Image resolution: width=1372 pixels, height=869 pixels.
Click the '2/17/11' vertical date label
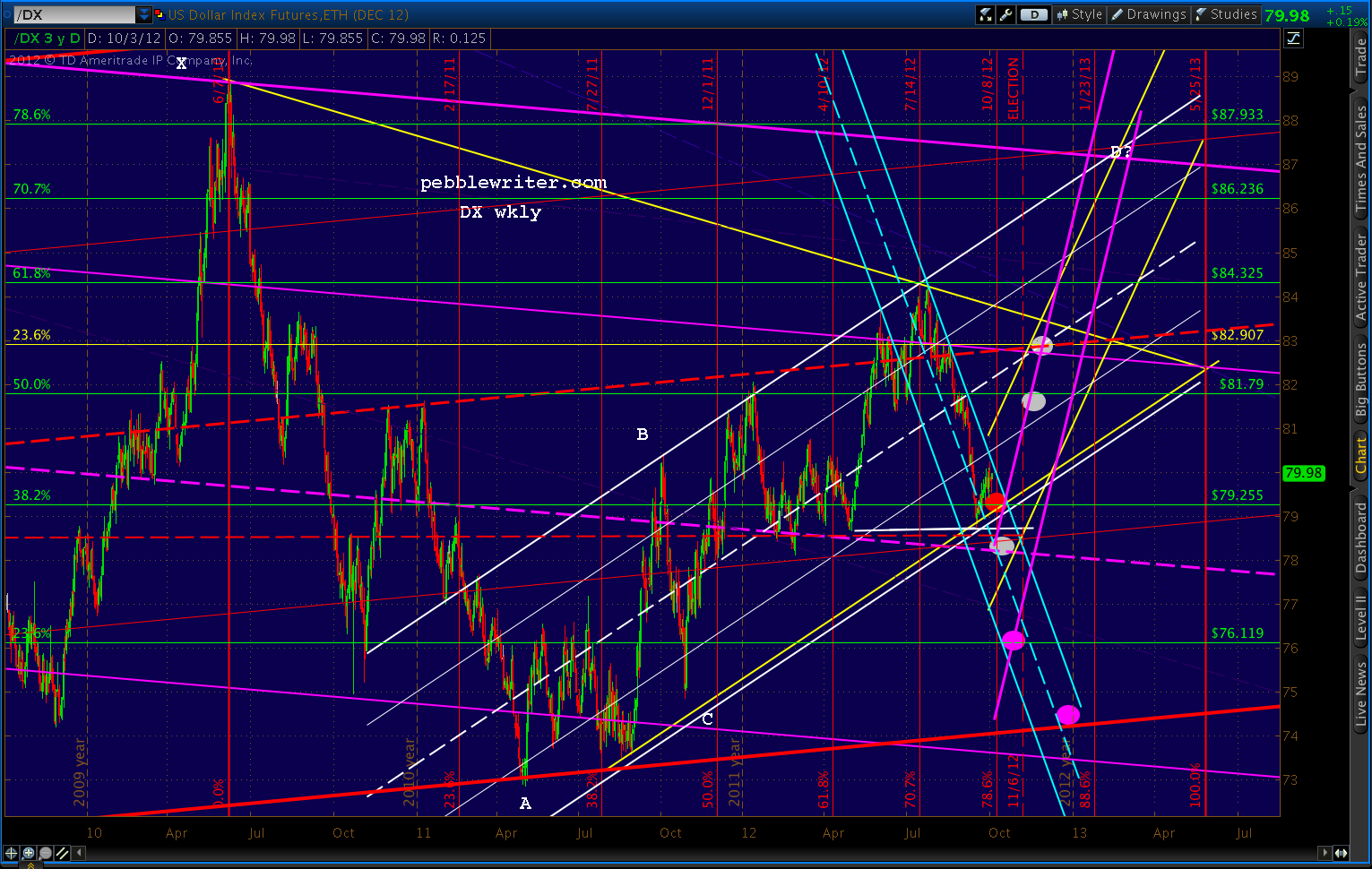(x=450, y=84)
